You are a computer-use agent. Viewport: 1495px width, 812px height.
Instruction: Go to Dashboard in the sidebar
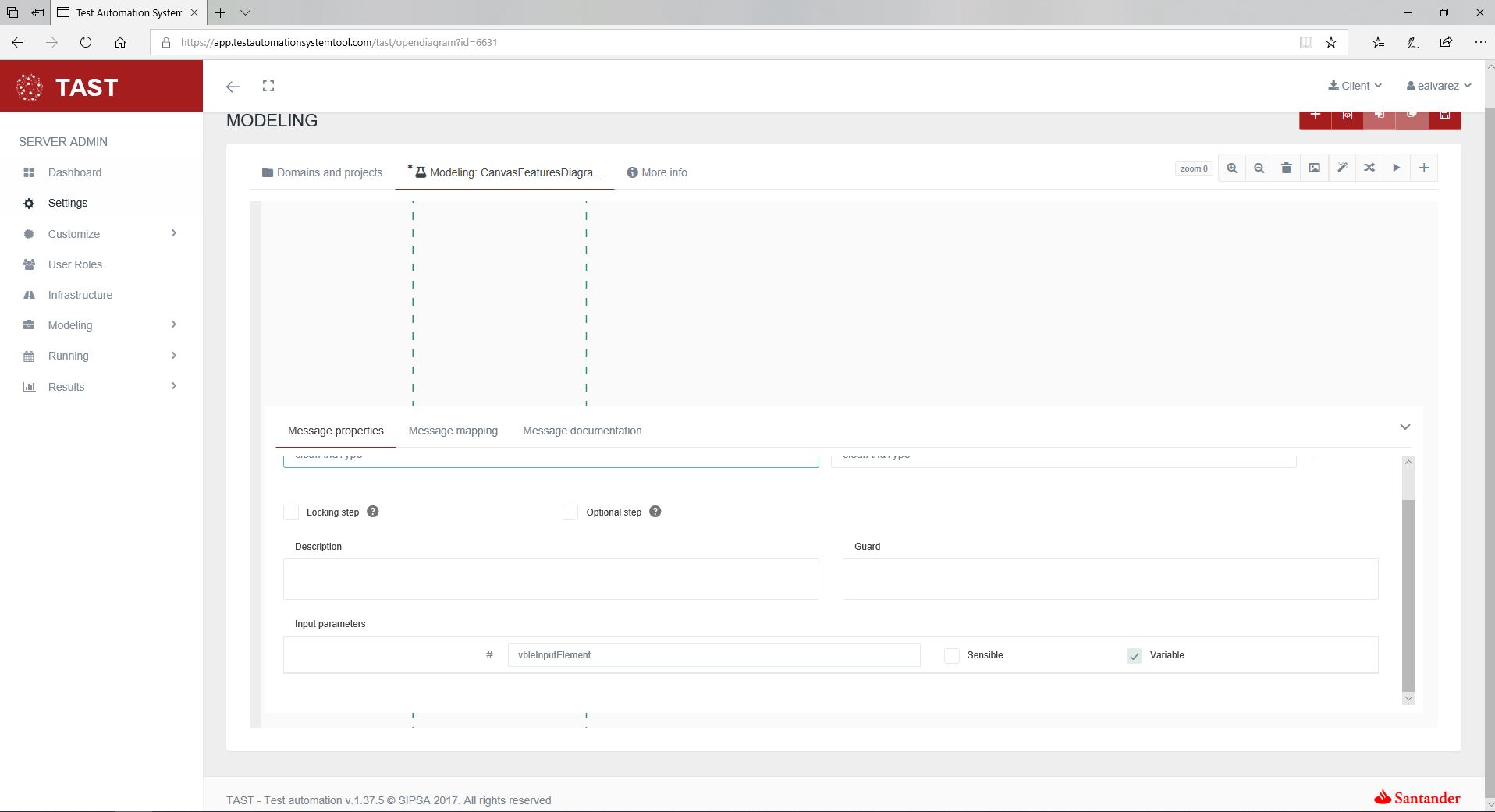pyautogui.click(x=75, y=172)
